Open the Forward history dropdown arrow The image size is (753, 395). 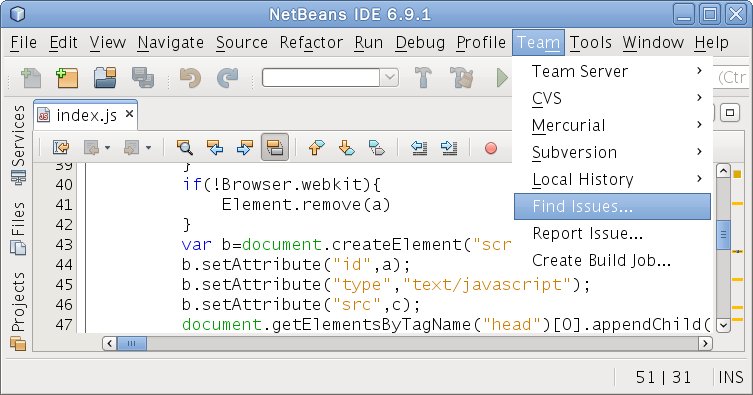pyautogui.click(x=148, y=148)
